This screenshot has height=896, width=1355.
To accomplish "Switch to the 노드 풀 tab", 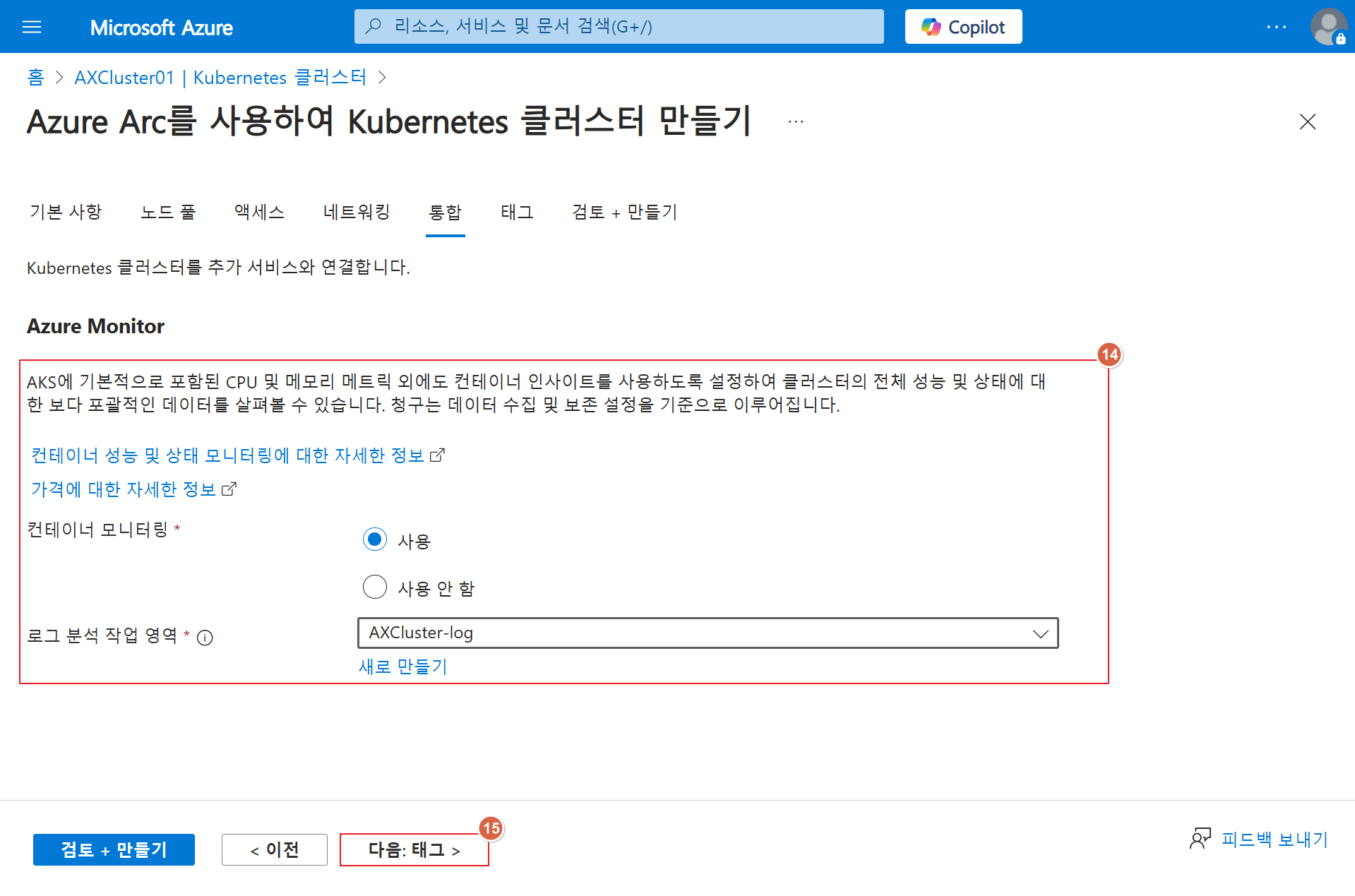I will tap(168, 212).
